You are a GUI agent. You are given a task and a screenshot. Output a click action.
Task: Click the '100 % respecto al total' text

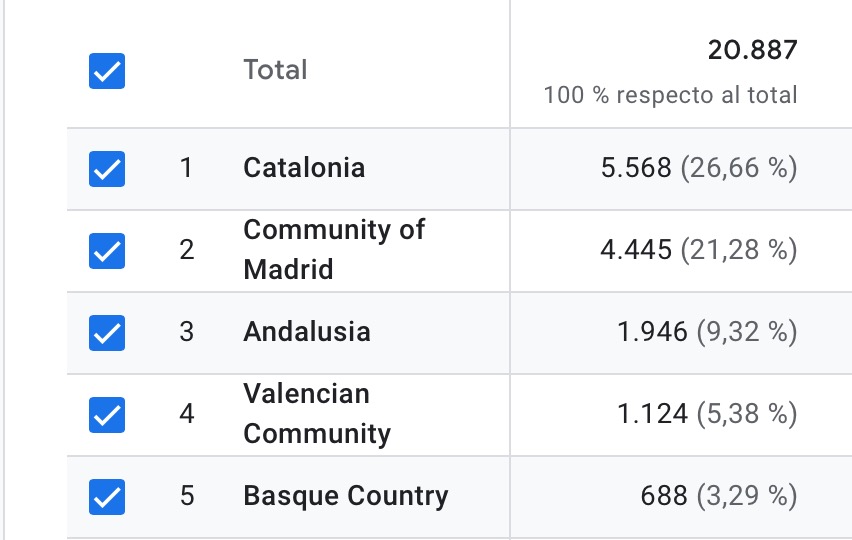pyautogui.click(x=670, y=96)
